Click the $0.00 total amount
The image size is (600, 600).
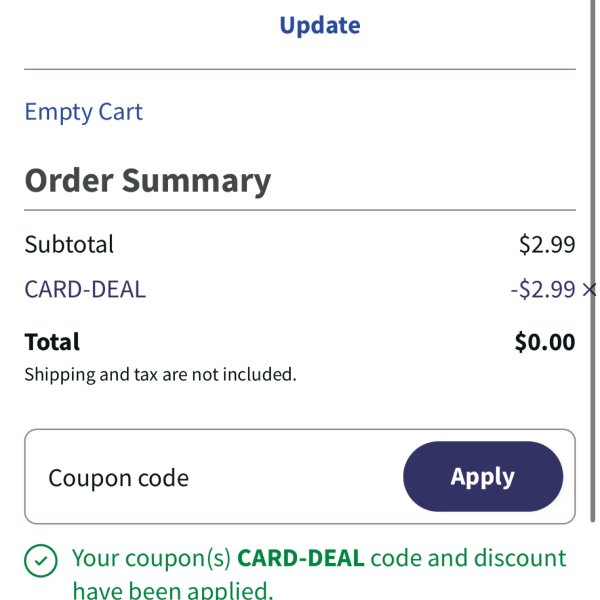[x=545, y=342]
